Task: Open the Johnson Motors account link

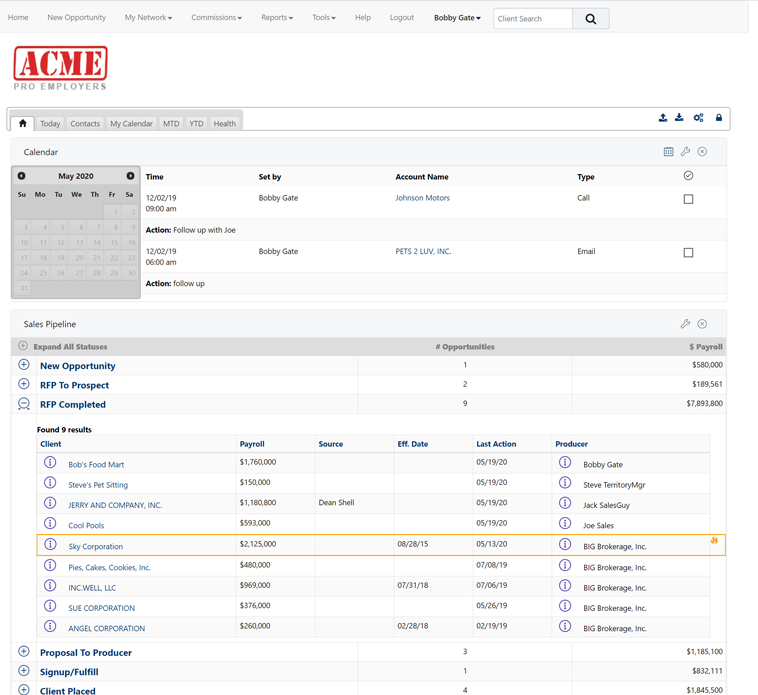Action: [x=422, y=198]
